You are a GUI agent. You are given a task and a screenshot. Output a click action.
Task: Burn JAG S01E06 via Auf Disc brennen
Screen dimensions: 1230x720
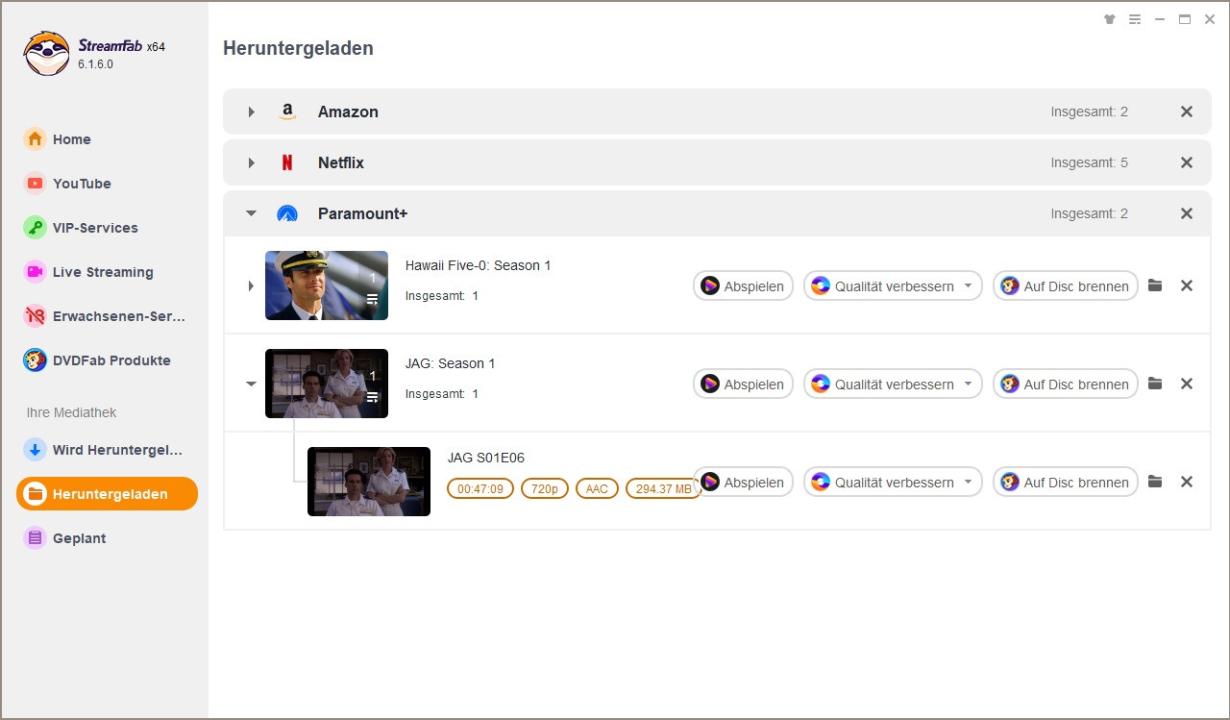click(x=1066, y=482)
